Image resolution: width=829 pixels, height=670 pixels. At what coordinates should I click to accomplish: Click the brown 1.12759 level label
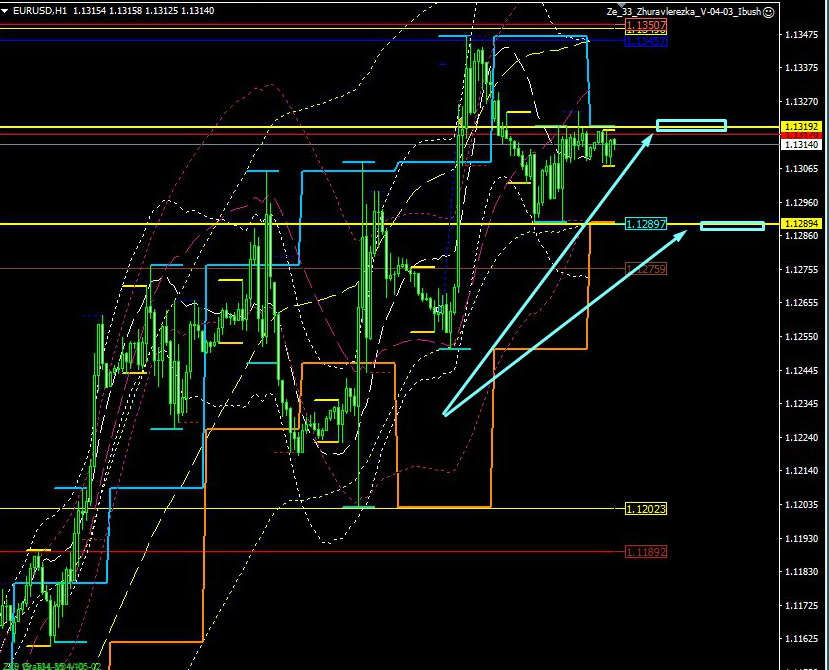tap(645, 269)
